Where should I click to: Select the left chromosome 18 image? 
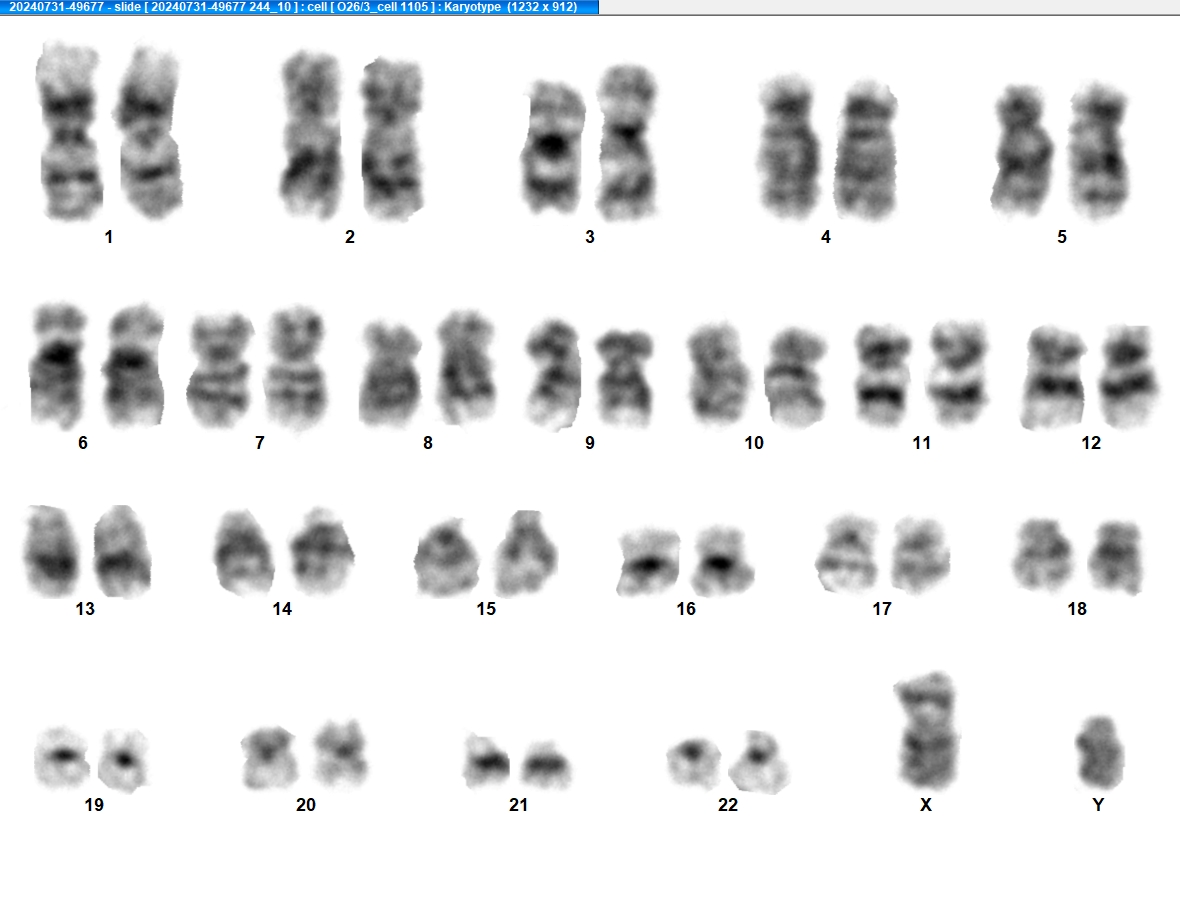[1043, 554]
